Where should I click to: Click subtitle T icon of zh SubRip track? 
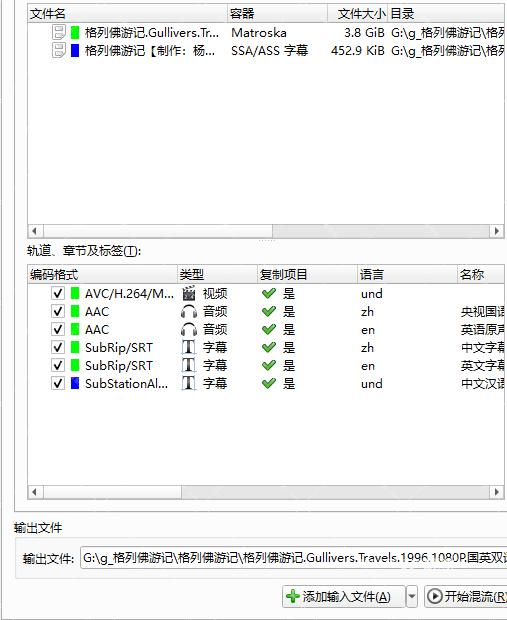(x=189, y=347)
